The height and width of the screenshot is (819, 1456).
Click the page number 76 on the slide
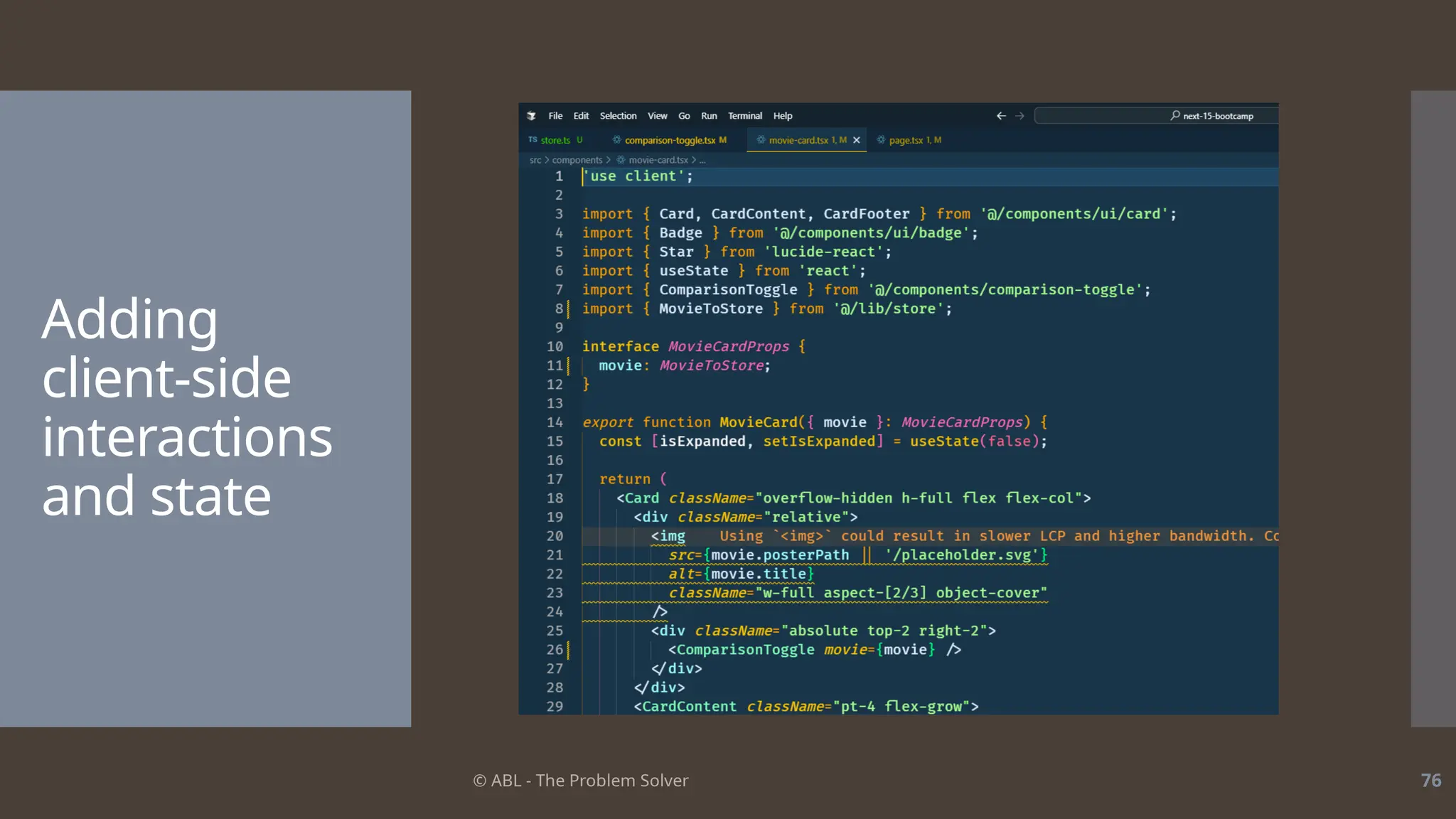coord(1431,781)
